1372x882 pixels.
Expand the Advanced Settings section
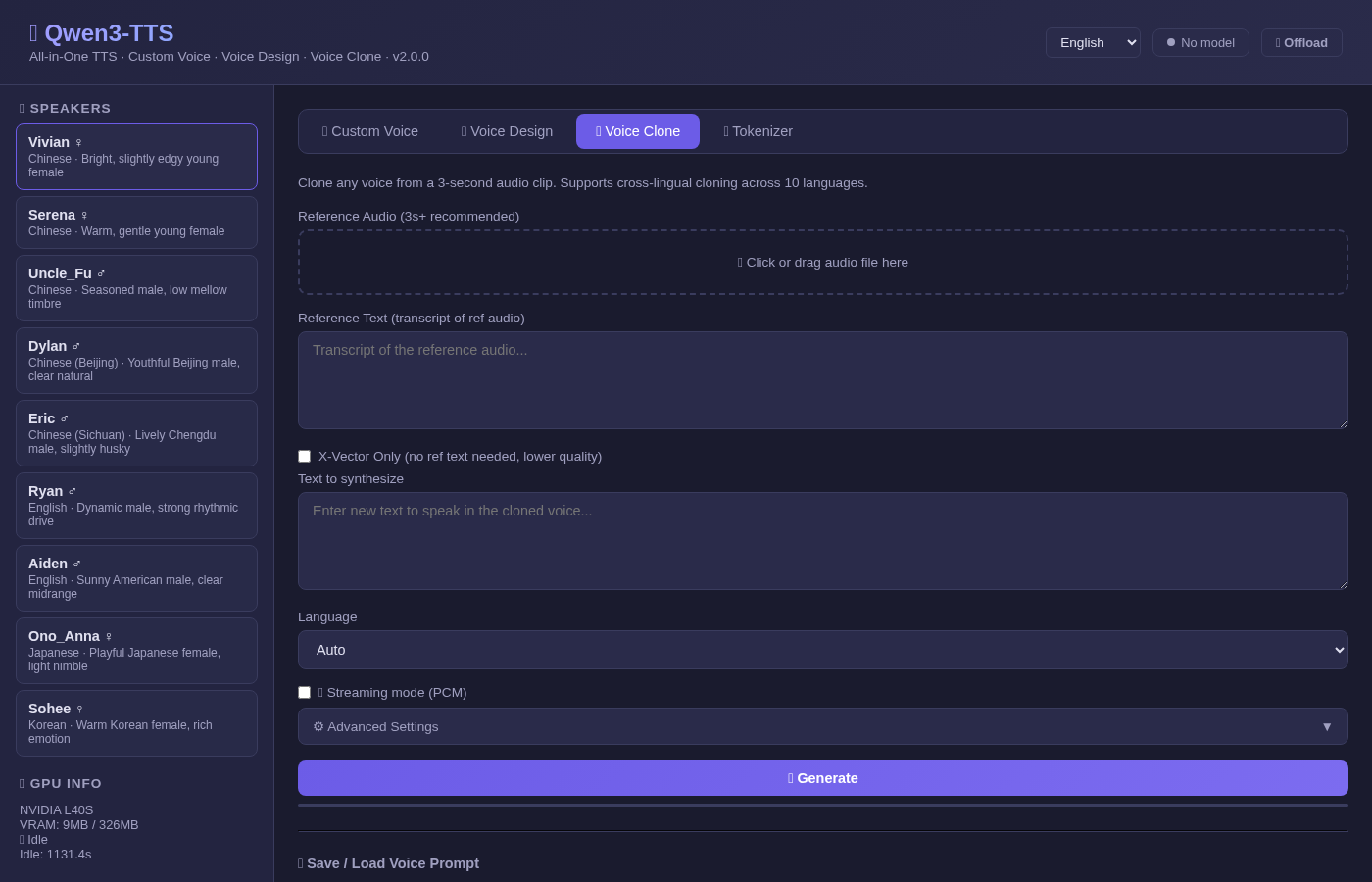(823, 726)
